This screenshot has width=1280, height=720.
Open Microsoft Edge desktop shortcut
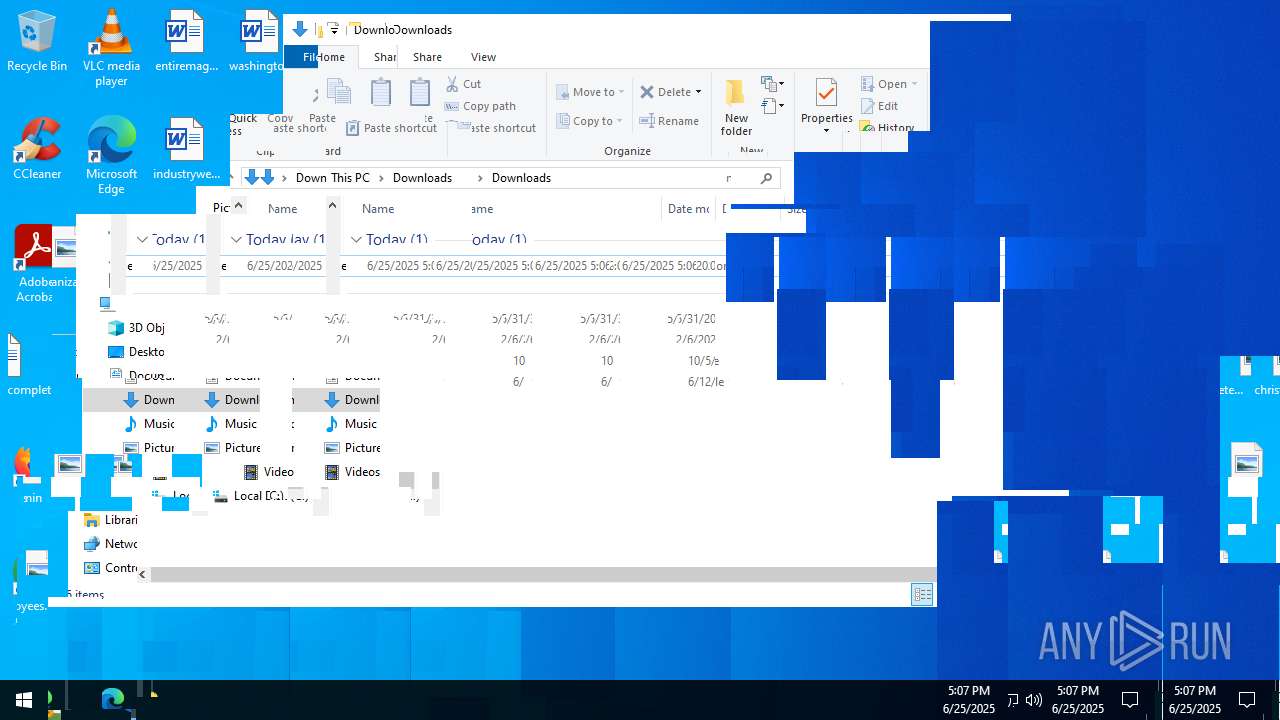[111, 155]
